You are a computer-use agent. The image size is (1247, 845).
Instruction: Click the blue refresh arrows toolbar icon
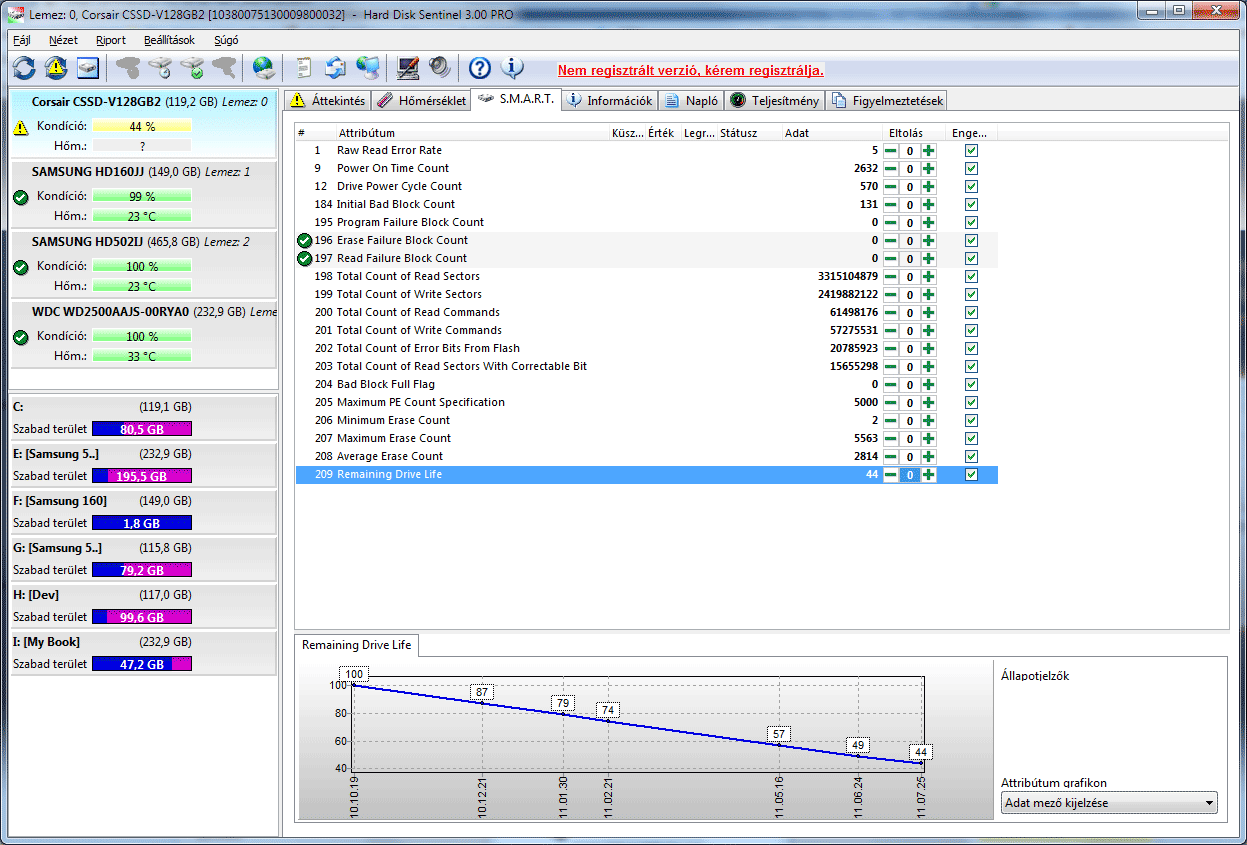tap(24, 68)
